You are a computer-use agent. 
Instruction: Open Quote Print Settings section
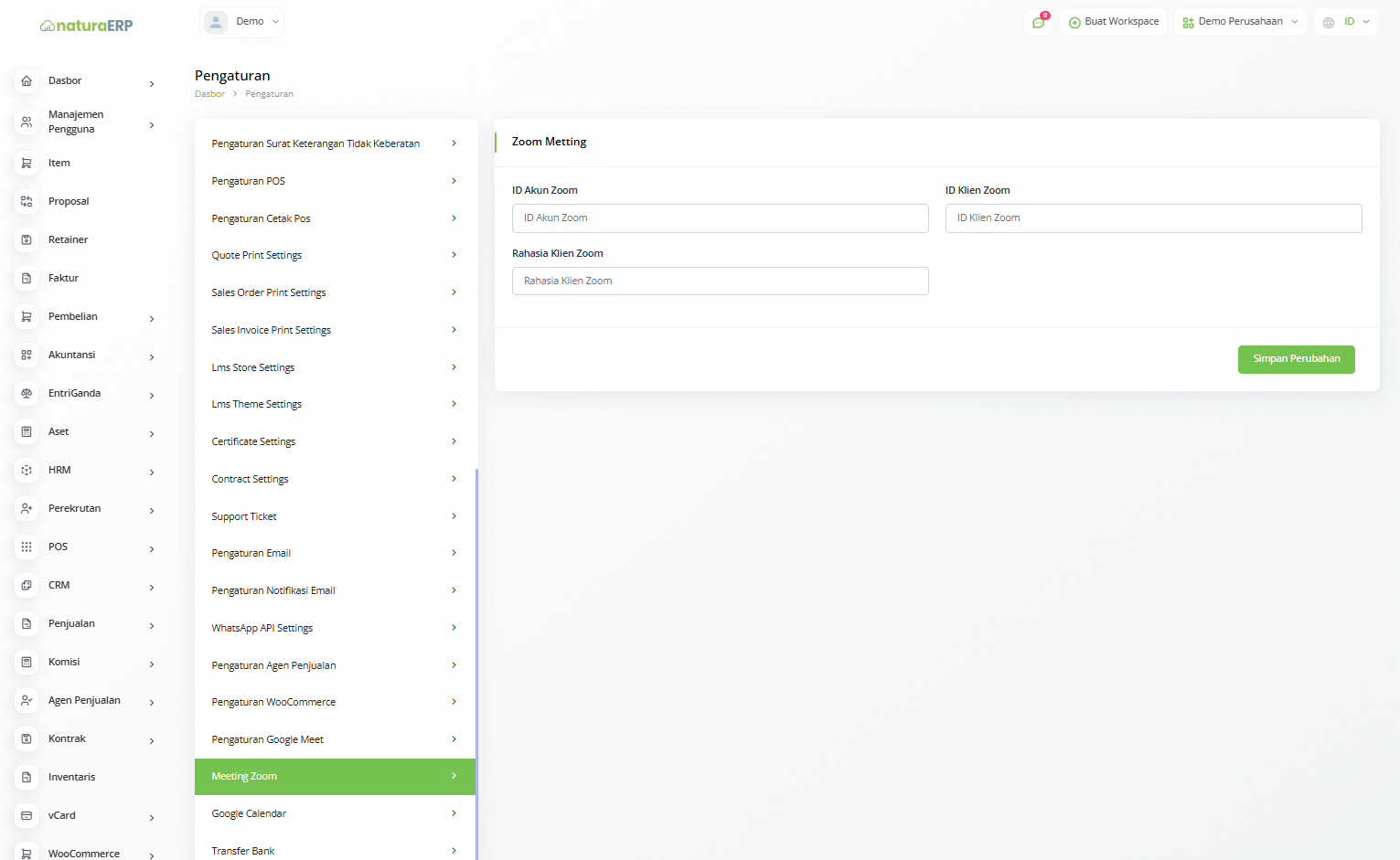coord(335,255)
